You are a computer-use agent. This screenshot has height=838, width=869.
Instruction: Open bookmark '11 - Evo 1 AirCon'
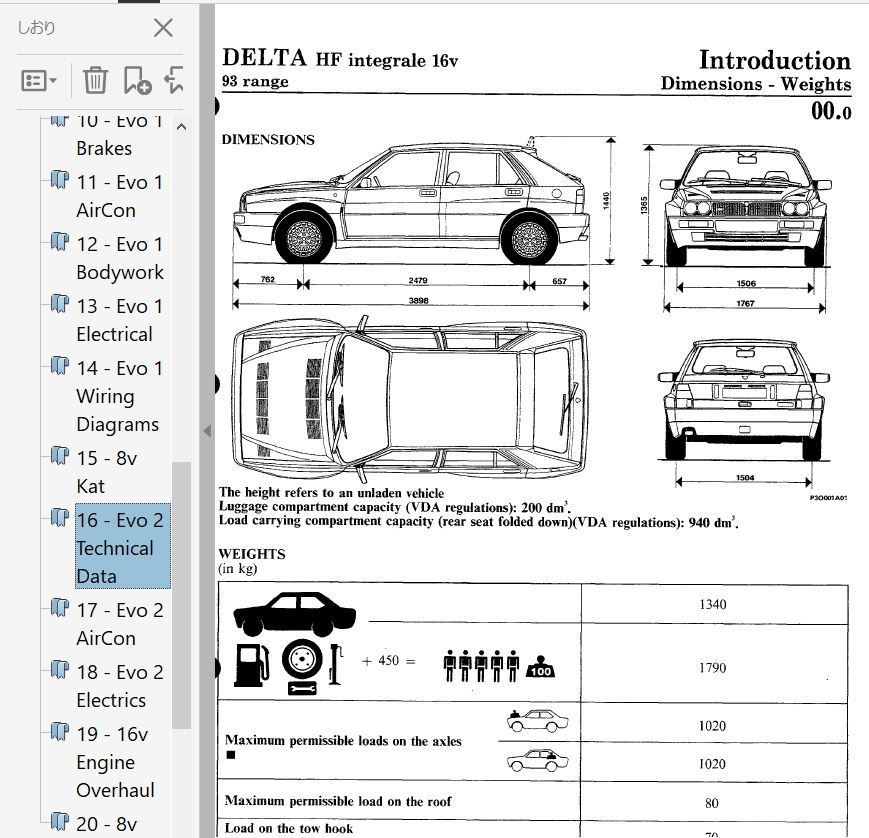point(120,196)
